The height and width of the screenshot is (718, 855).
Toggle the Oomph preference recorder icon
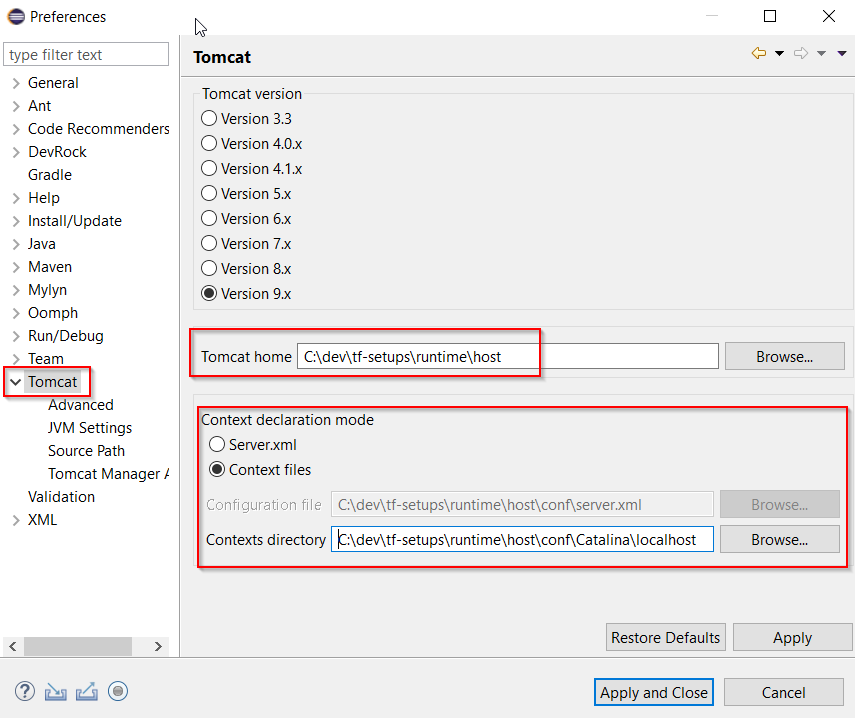pos(118,691)
